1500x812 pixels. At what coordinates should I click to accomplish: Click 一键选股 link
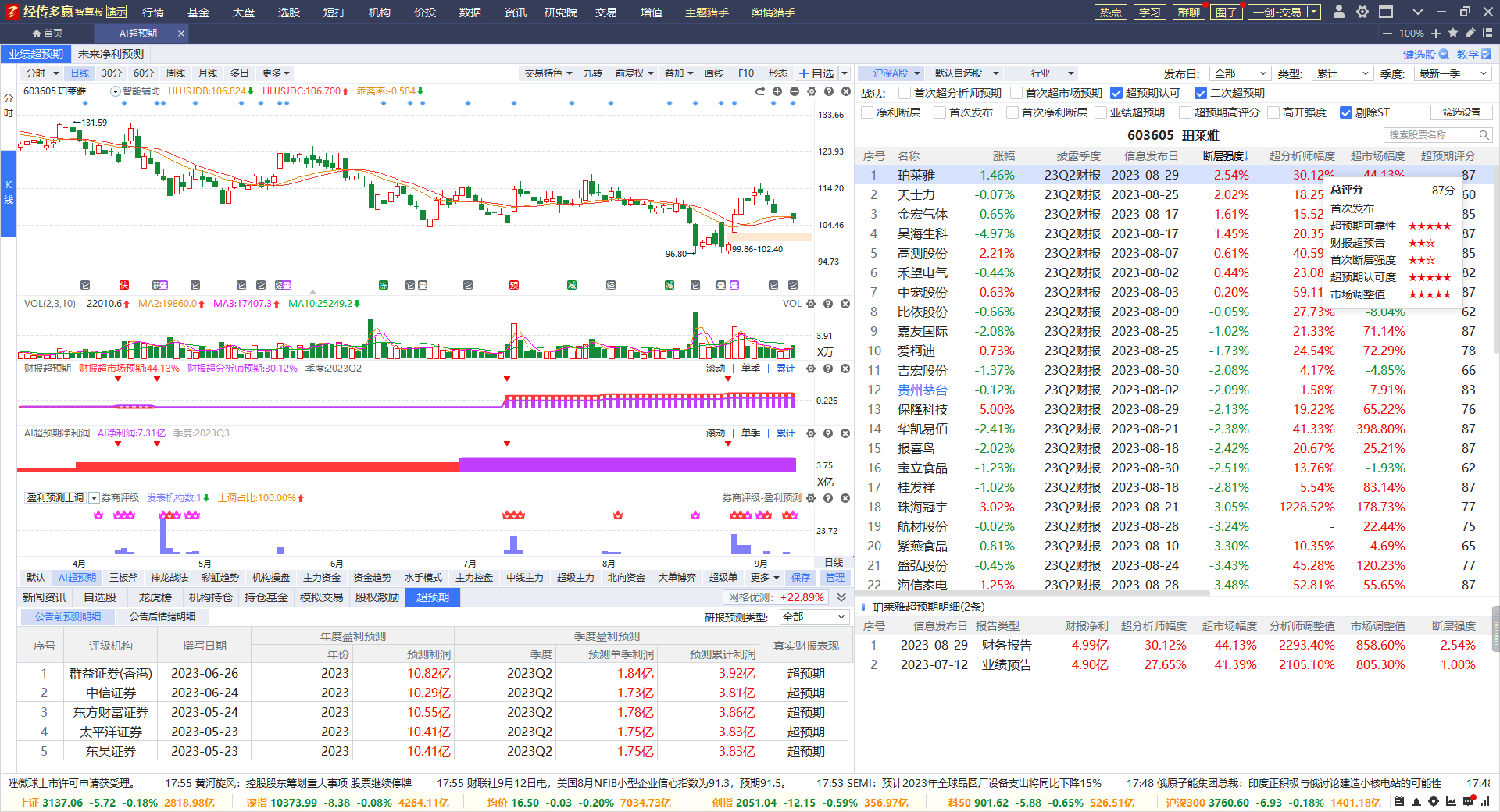(x=1420, y=55)
